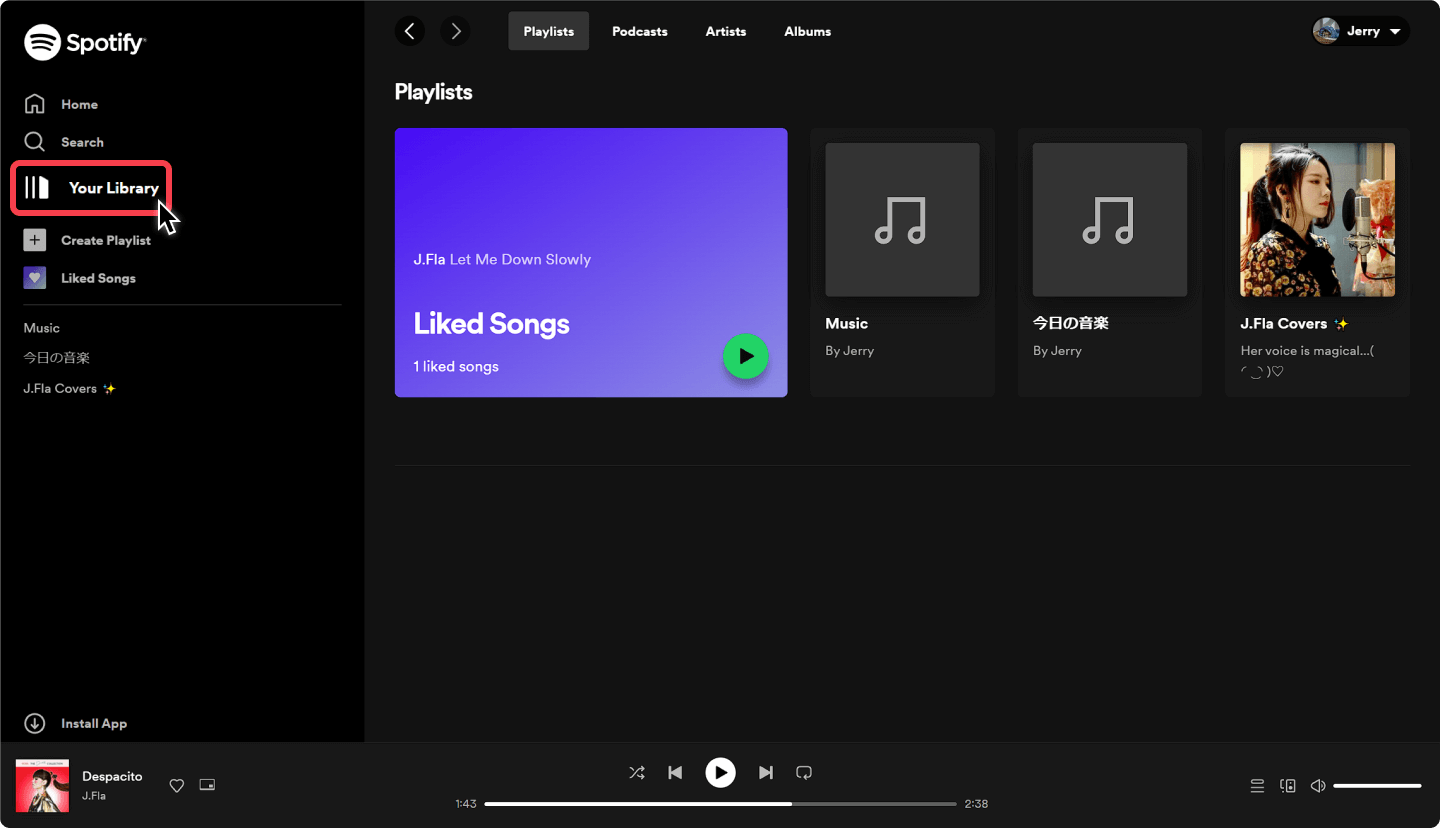
Task: Open Jerry's profile avatar
Action: tap(1326, 31)
